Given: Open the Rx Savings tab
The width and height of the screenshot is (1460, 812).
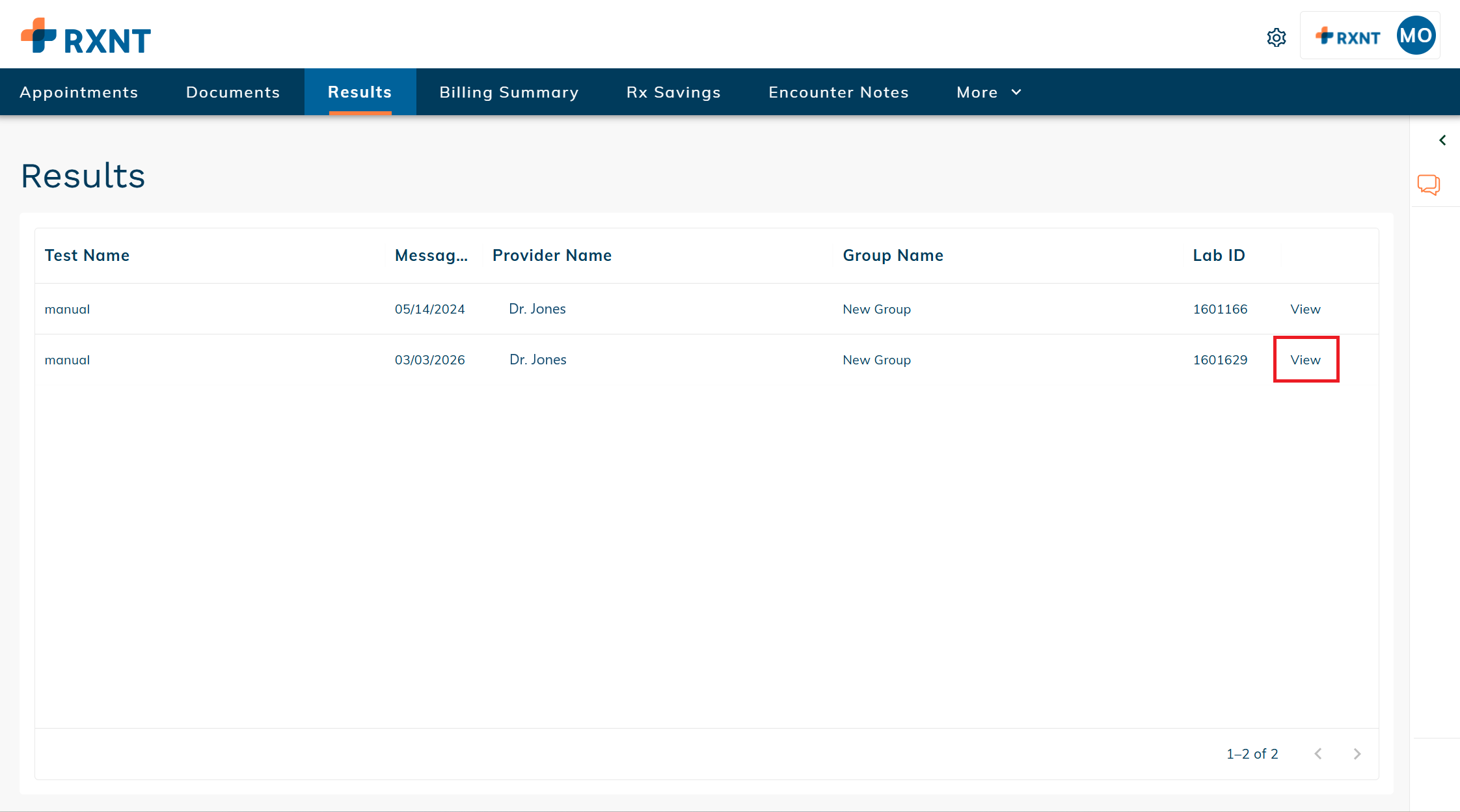Looking at the screenshot, I should pyautogui.click(x=673, y=92).
